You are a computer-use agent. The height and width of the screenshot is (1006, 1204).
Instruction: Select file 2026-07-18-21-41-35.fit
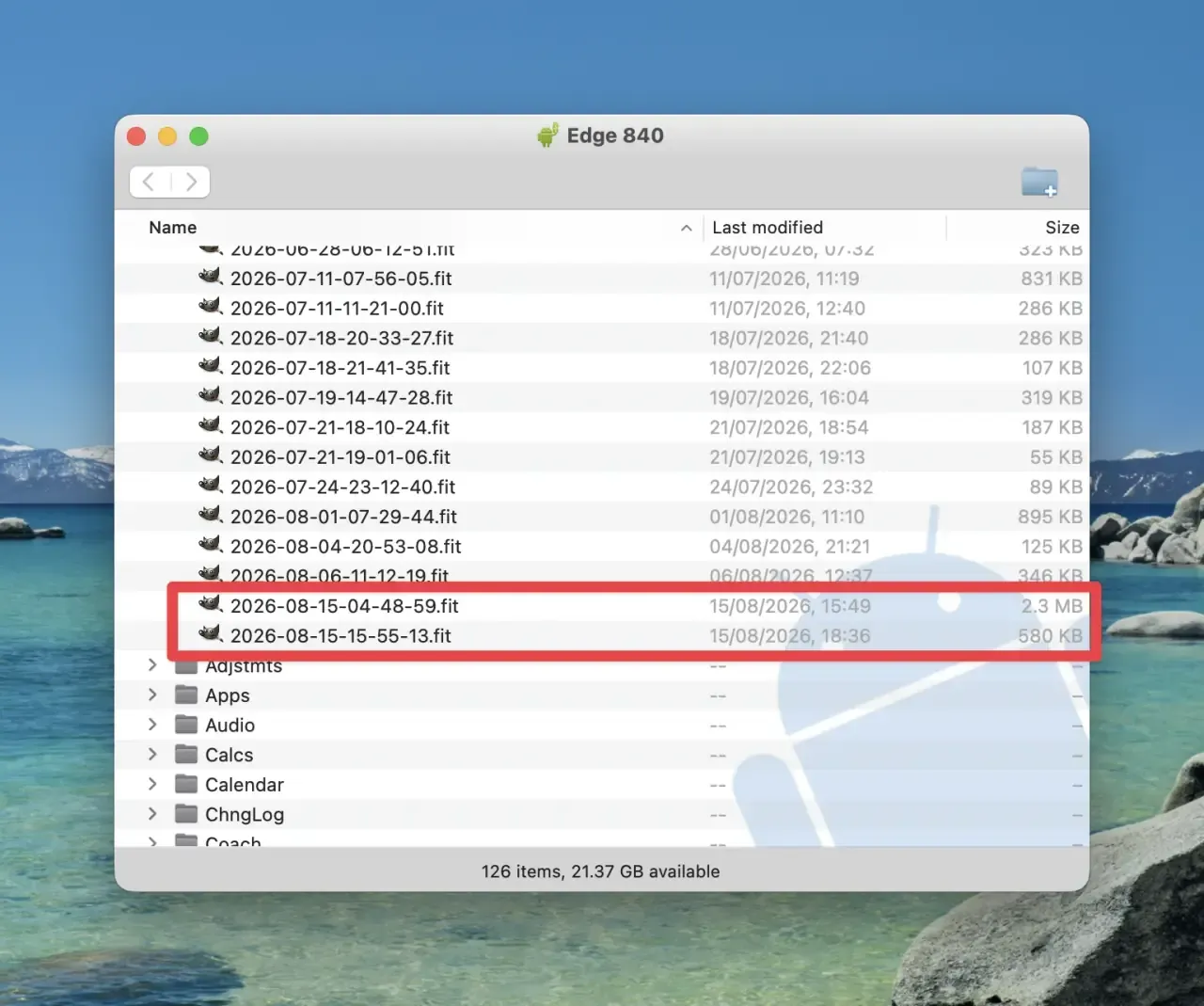click(341, 368)
